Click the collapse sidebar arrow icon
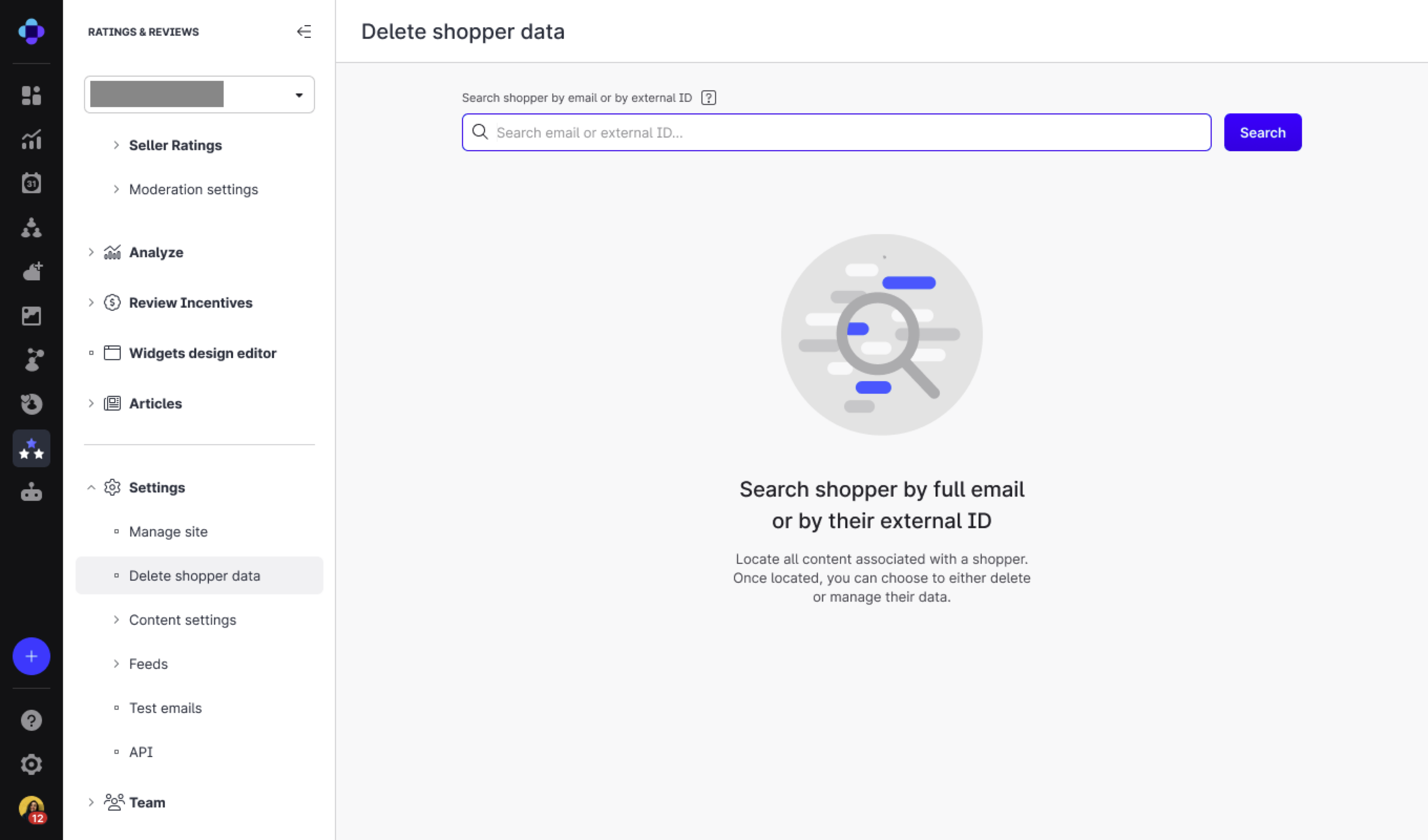Screen dimensions: 1428x840 click(304, 31)
